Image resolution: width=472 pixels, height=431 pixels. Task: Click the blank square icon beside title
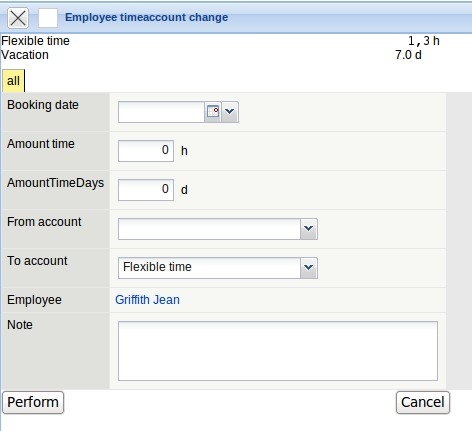coord(48,18)
